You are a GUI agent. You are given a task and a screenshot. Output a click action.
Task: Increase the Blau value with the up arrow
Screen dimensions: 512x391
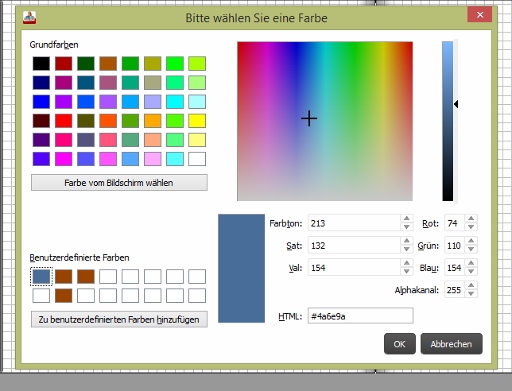tap(471, 263)
